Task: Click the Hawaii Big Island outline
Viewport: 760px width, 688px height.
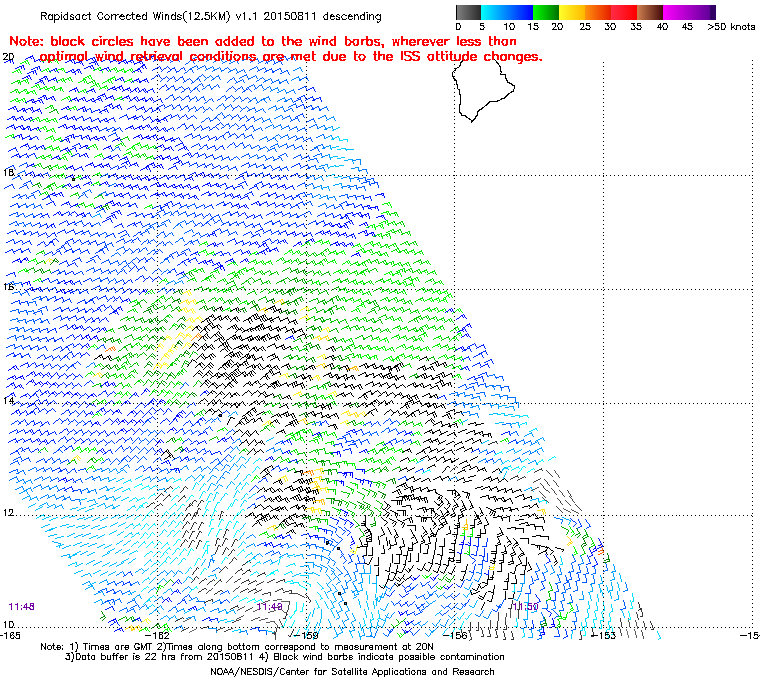Action: pos(483,91)
